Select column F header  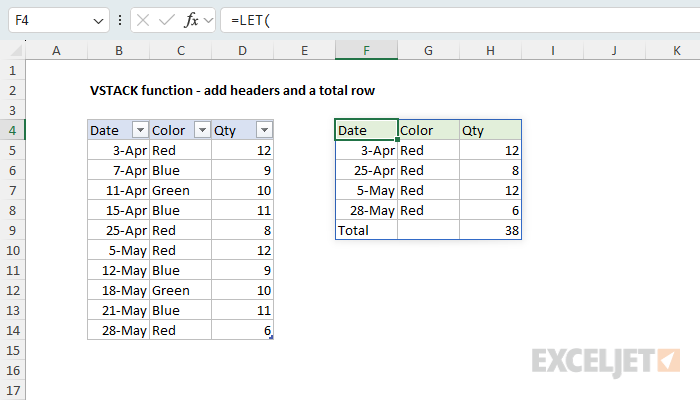click(367, 50)
